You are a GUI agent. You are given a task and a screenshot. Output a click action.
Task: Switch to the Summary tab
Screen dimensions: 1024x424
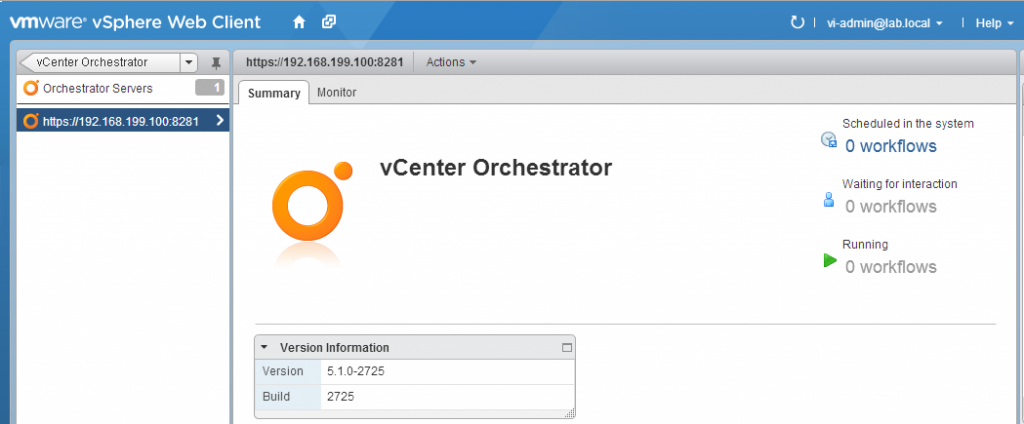click(x=274, y=93)
